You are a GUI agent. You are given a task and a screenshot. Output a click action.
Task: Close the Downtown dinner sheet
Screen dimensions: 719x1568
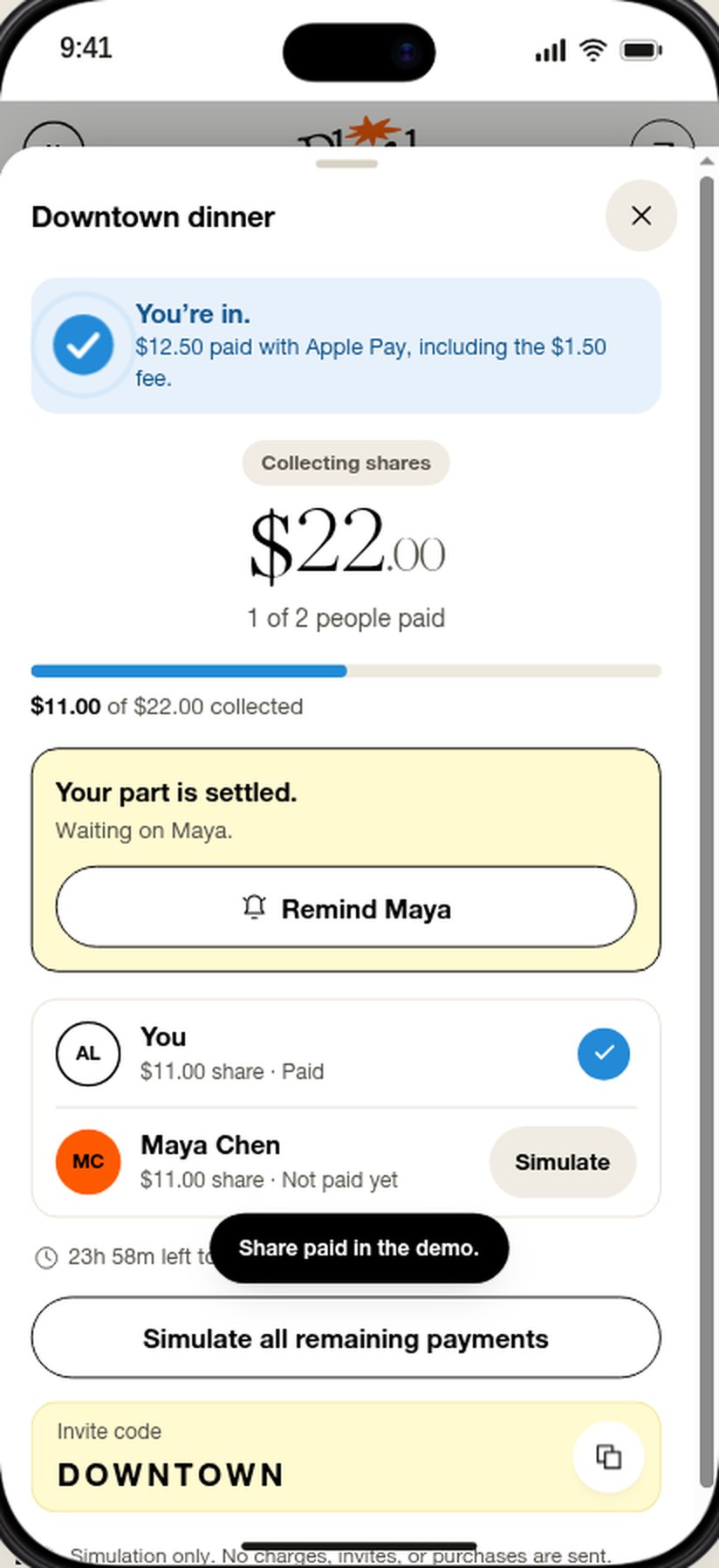point(641,216)
